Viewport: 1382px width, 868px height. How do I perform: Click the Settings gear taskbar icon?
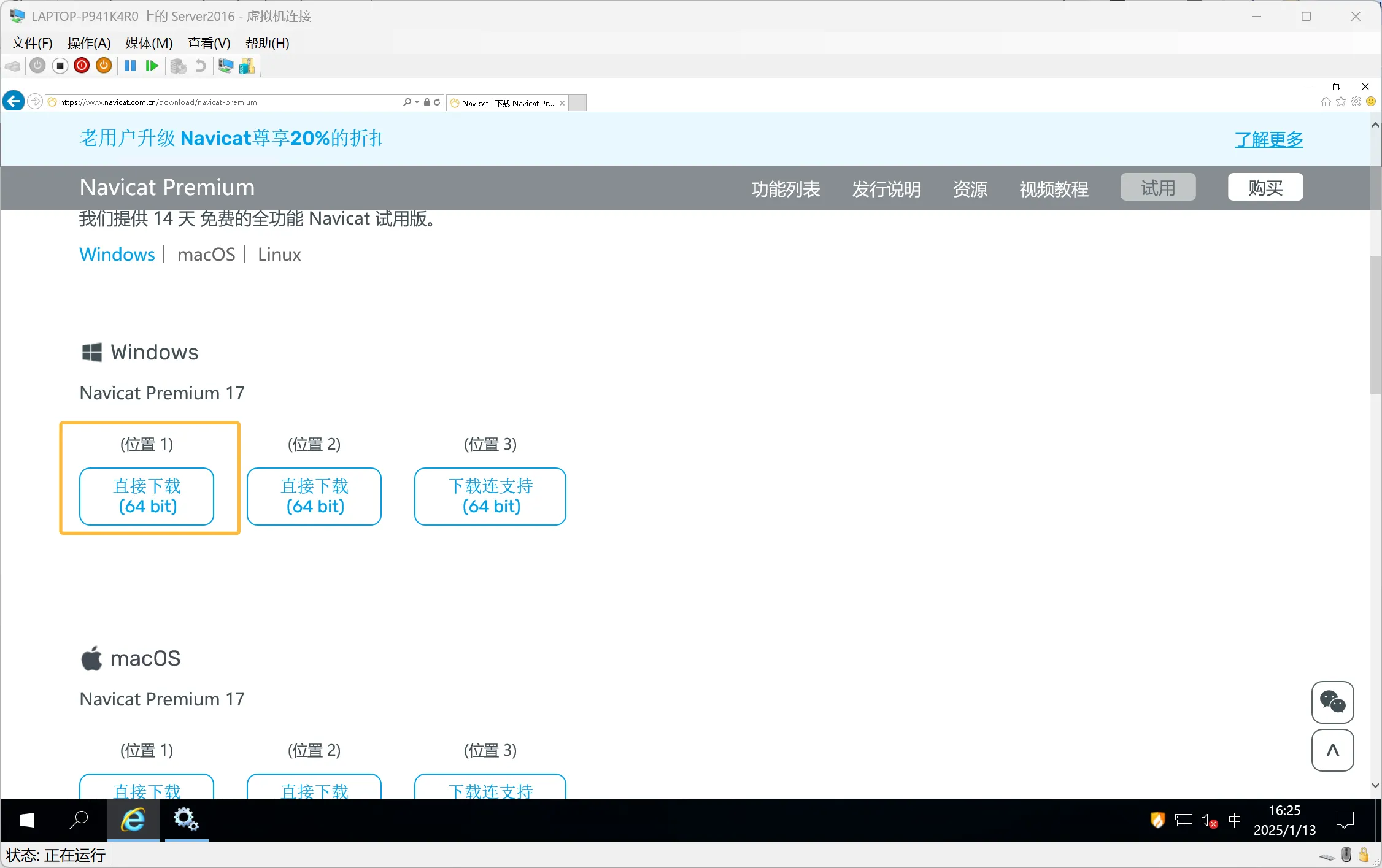click(x=186, y=820)
